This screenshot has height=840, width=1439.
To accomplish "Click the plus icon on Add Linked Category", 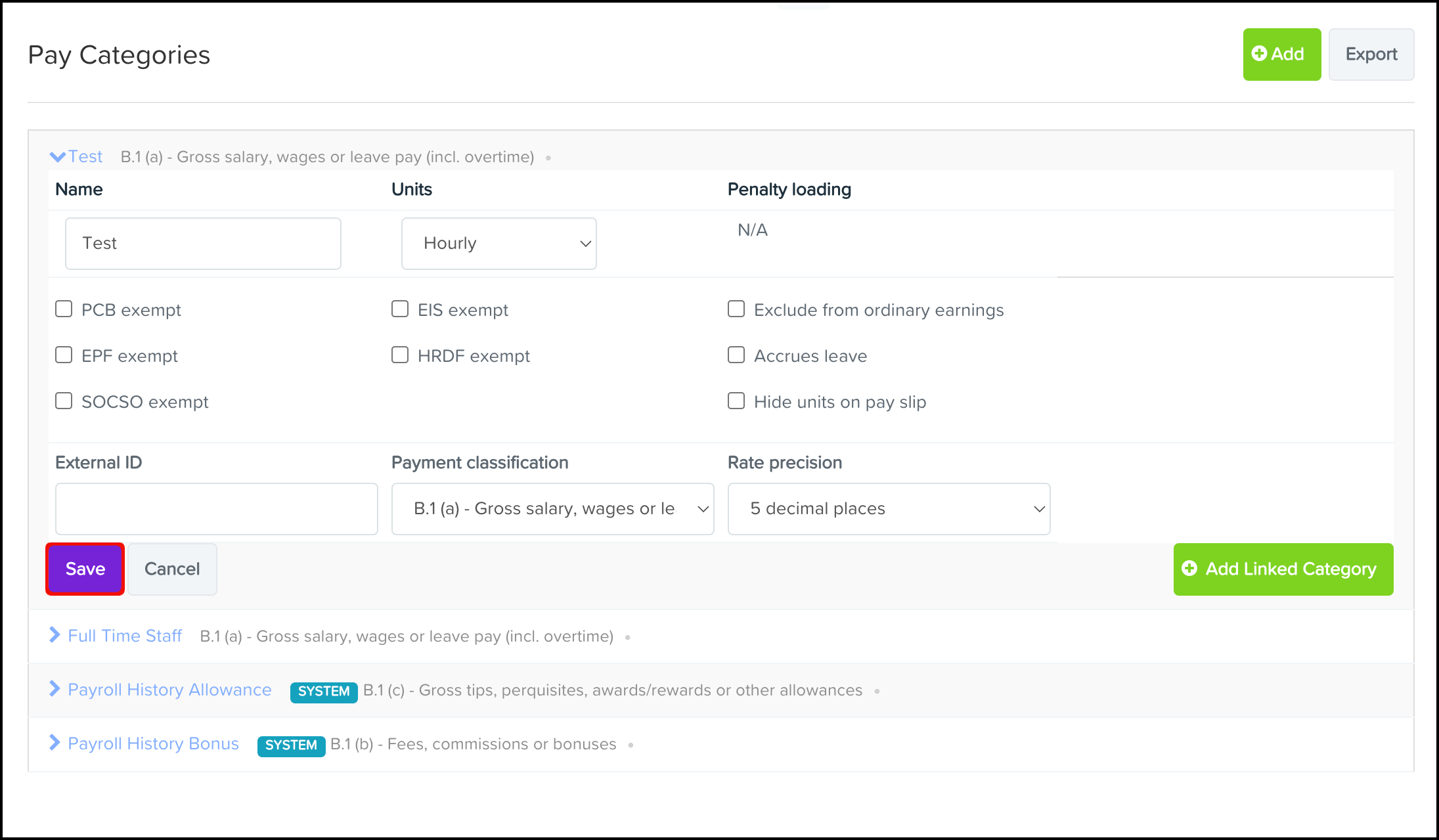I will pos(1189,569).
